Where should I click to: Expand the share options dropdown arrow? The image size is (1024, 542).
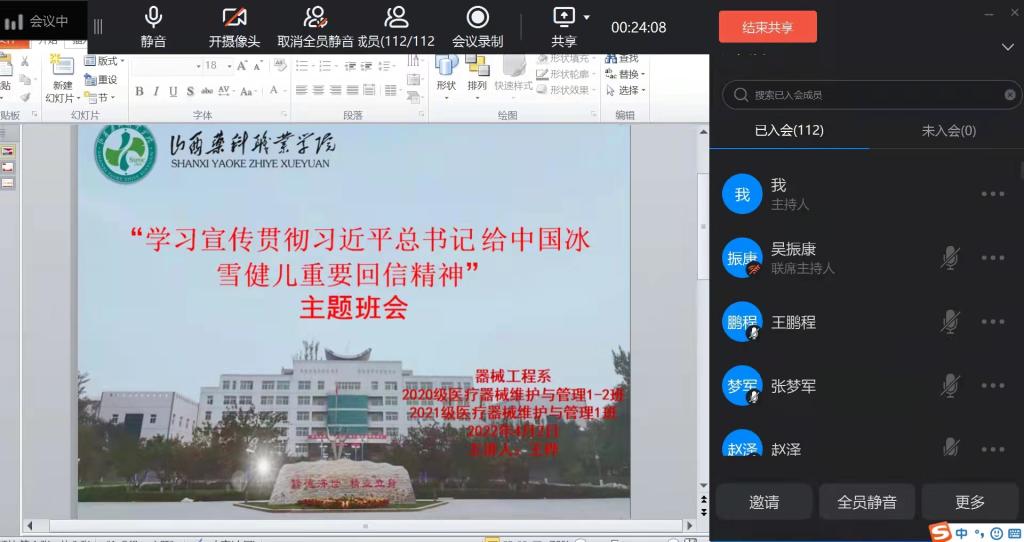click(x=587, y=17)
